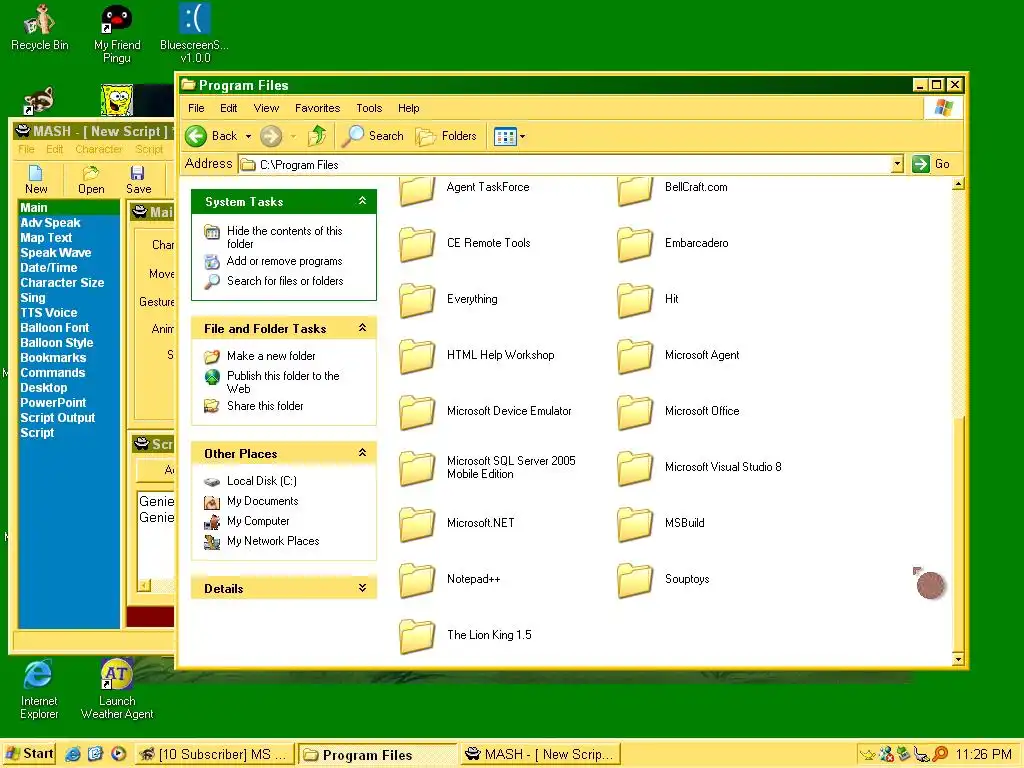1024x768 pixels.
Task: Select Launch Weather Agent desktop icon
Action: (x=117, y=690)
